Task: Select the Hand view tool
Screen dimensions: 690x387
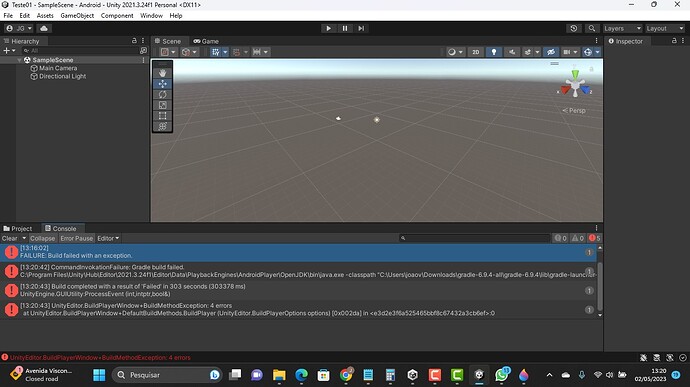Action: tap(162, 73)
